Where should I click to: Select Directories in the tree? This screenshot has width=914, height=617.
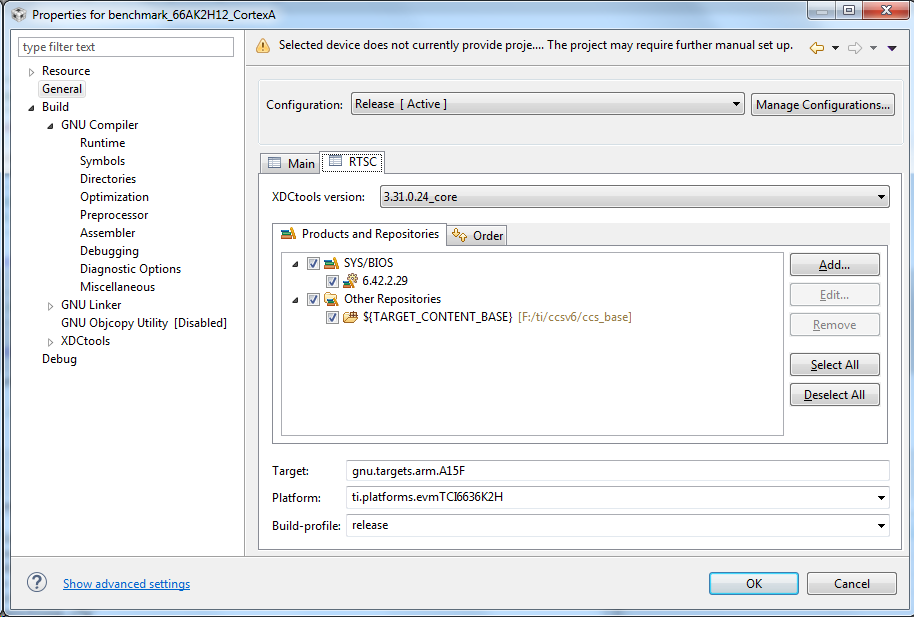pos(108,179)
